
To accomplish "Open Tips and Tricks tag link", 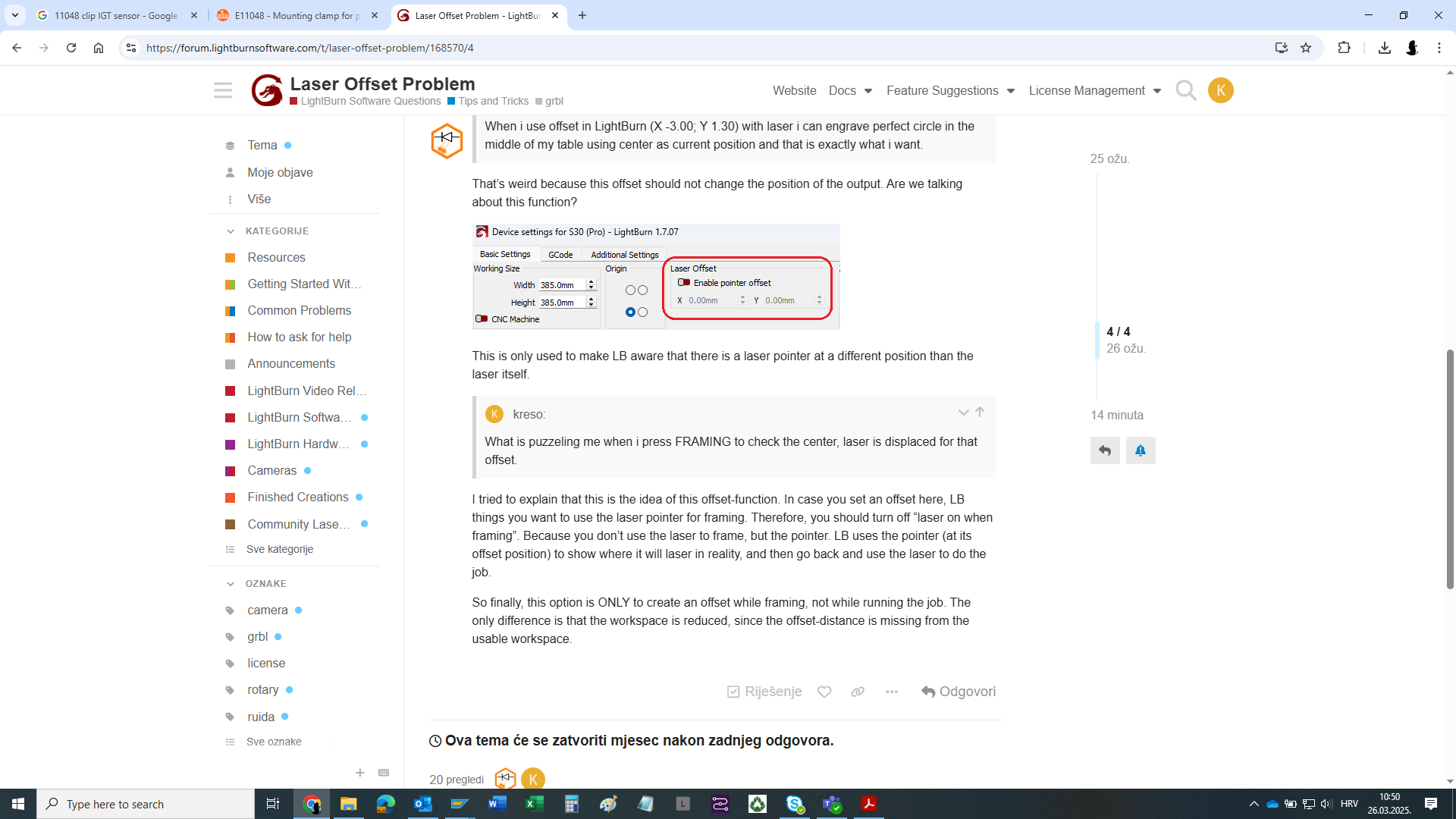I will tap(488, 101).
